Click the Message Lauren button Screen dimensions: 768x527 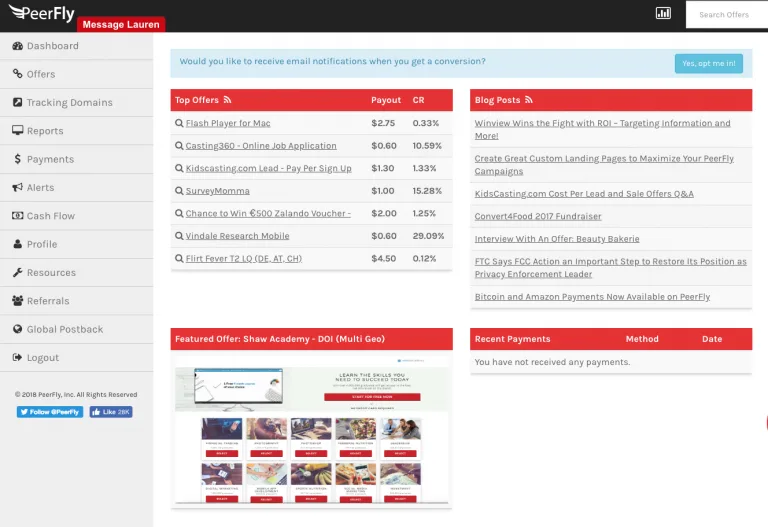[121, 24]
